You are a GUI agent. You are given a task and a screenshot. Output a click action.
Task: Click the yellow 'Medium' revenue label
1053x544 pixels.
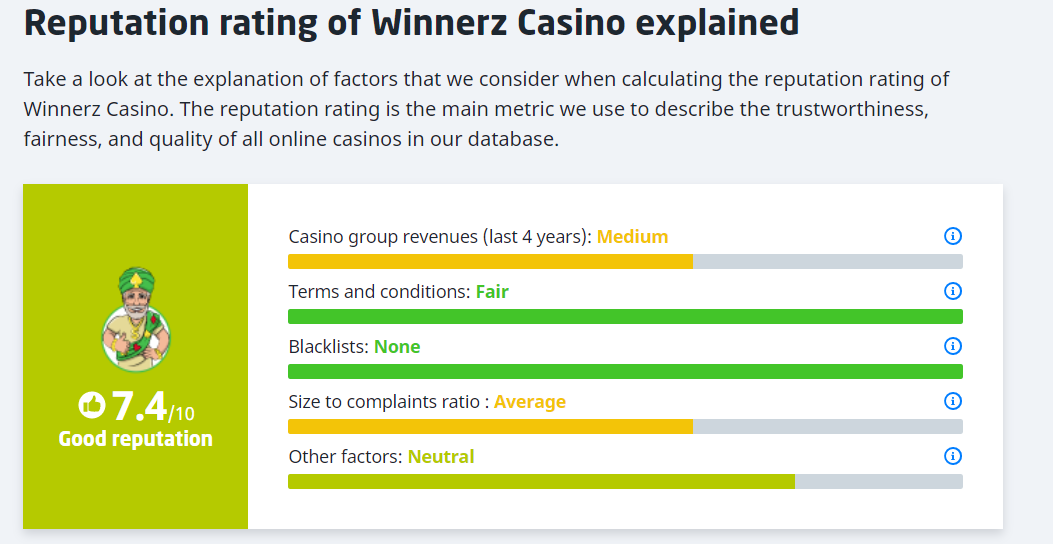632,237
